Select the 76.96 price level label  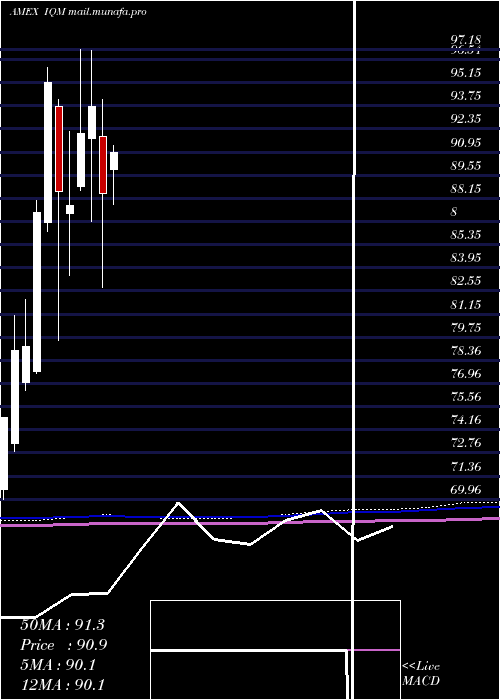tap(466, 373)
